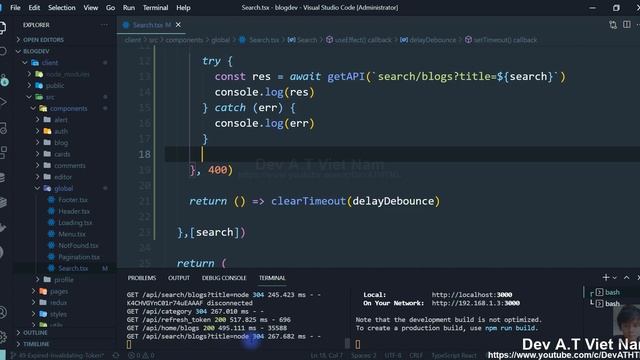
Task: Open the Edit menu
Action: tap(34, 8)
